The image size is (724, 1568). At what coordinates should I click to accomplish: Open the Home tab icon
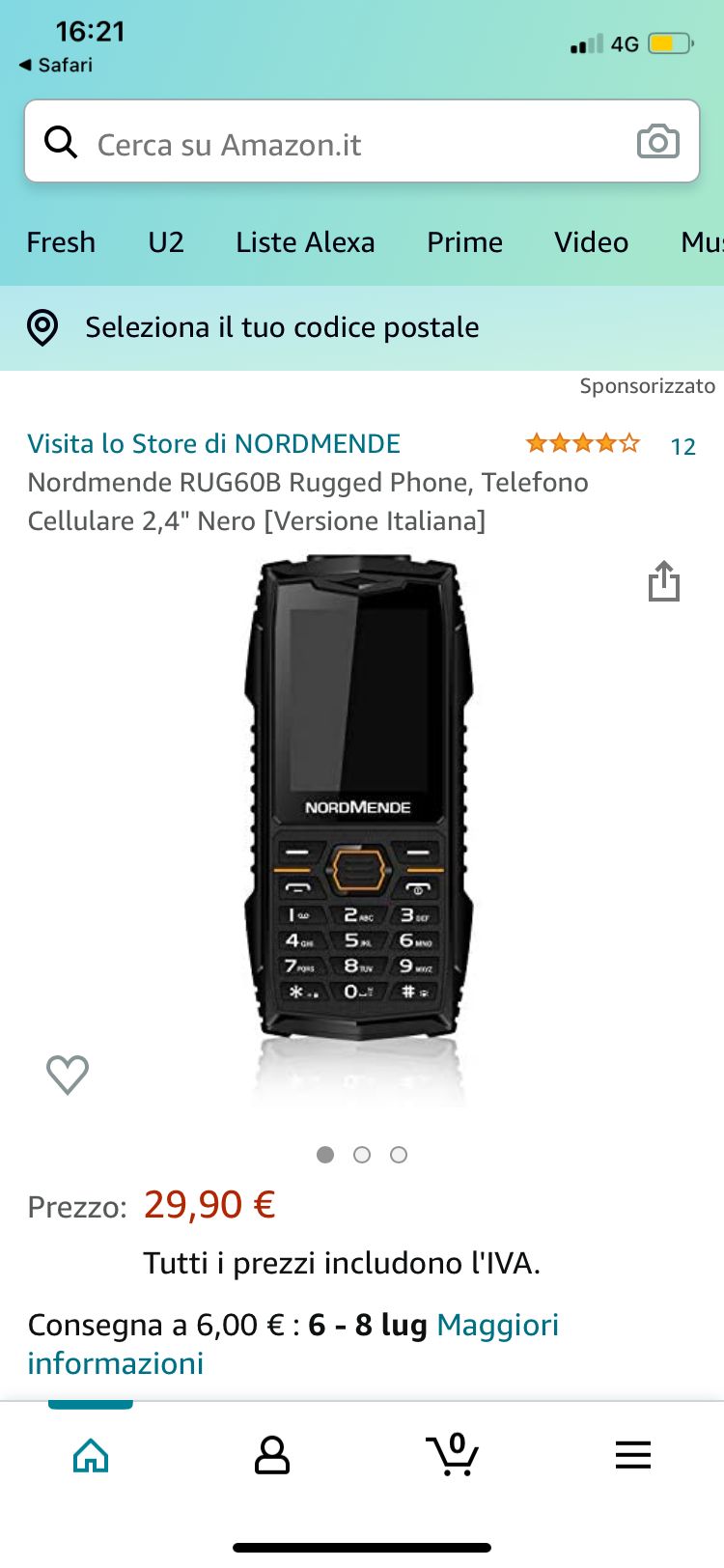pyautogui.click(x=91, y=1455)
